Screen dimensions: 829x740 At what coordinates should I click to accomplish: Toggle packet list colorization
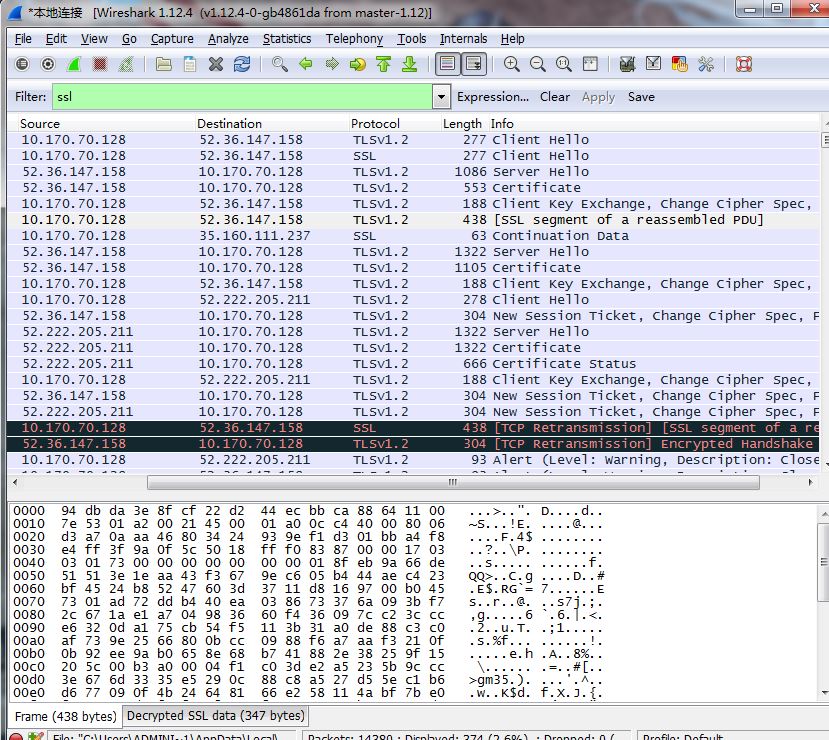448,64
